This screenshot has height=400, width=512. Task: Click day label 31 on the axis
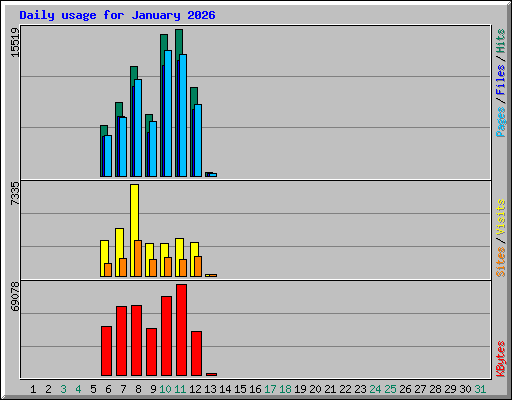coord(480,389)
